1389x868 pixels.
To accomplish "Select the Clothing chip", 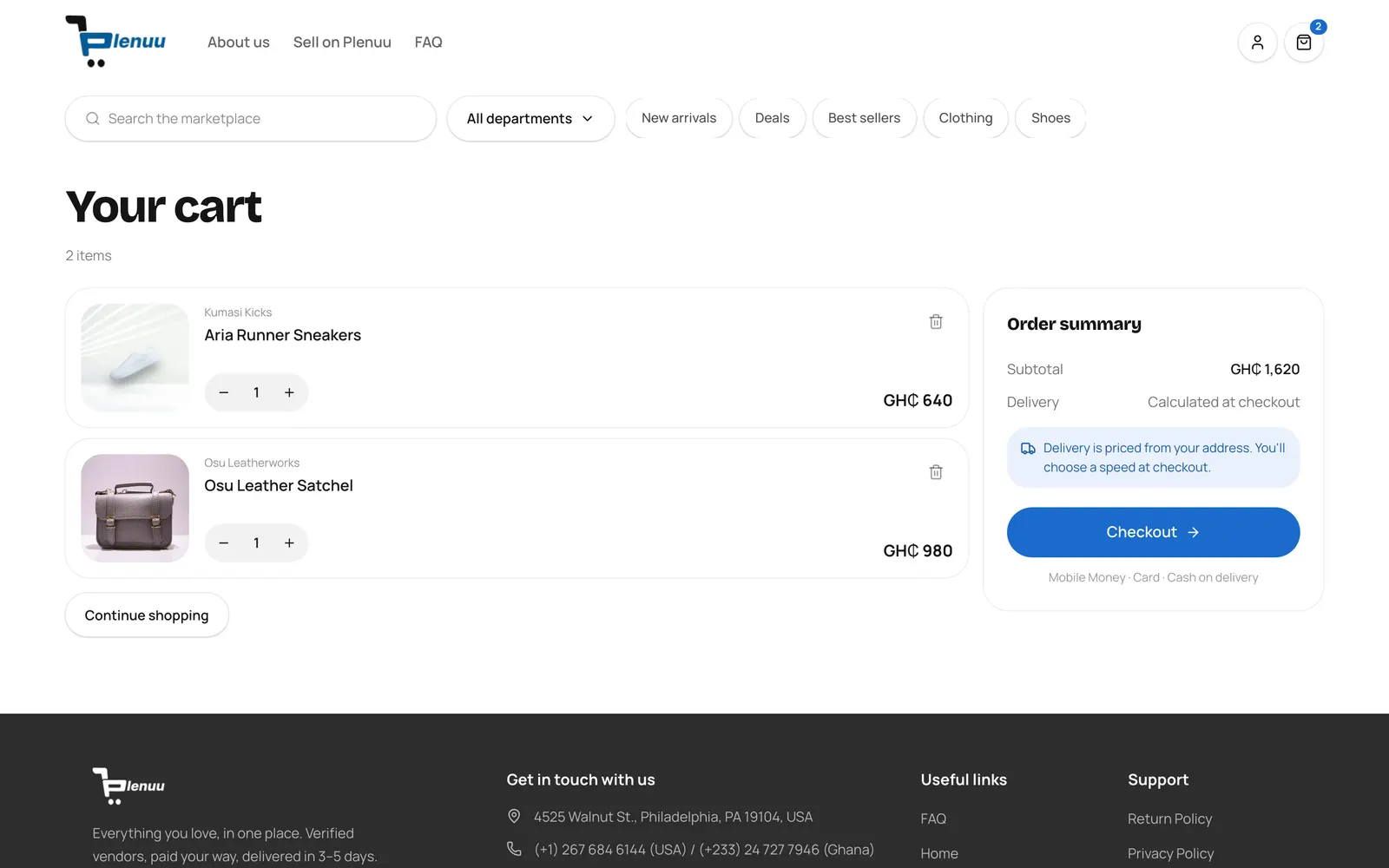I will pos(965,118).
